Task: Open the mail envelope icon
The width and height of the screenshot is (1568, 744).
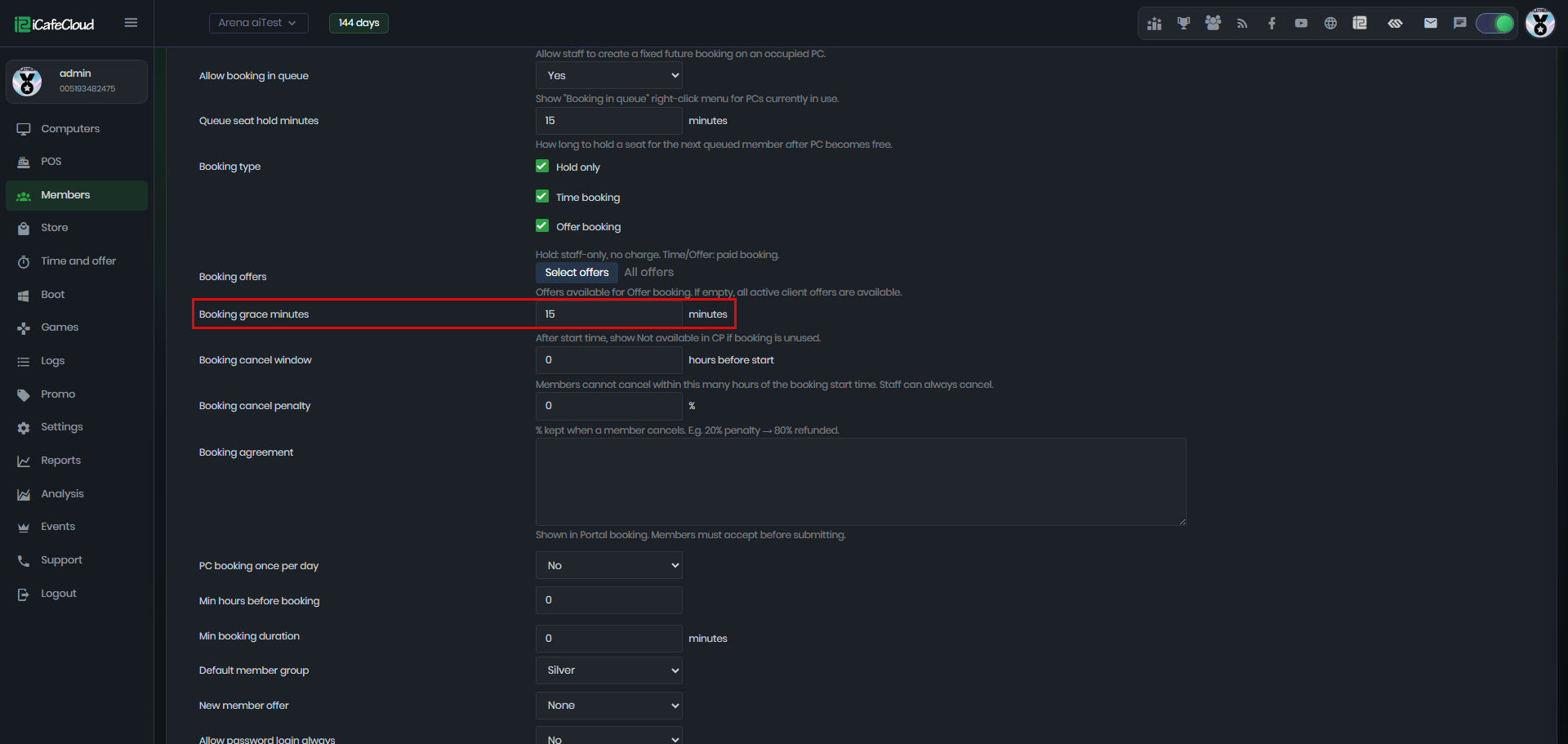Action: 1430,24
